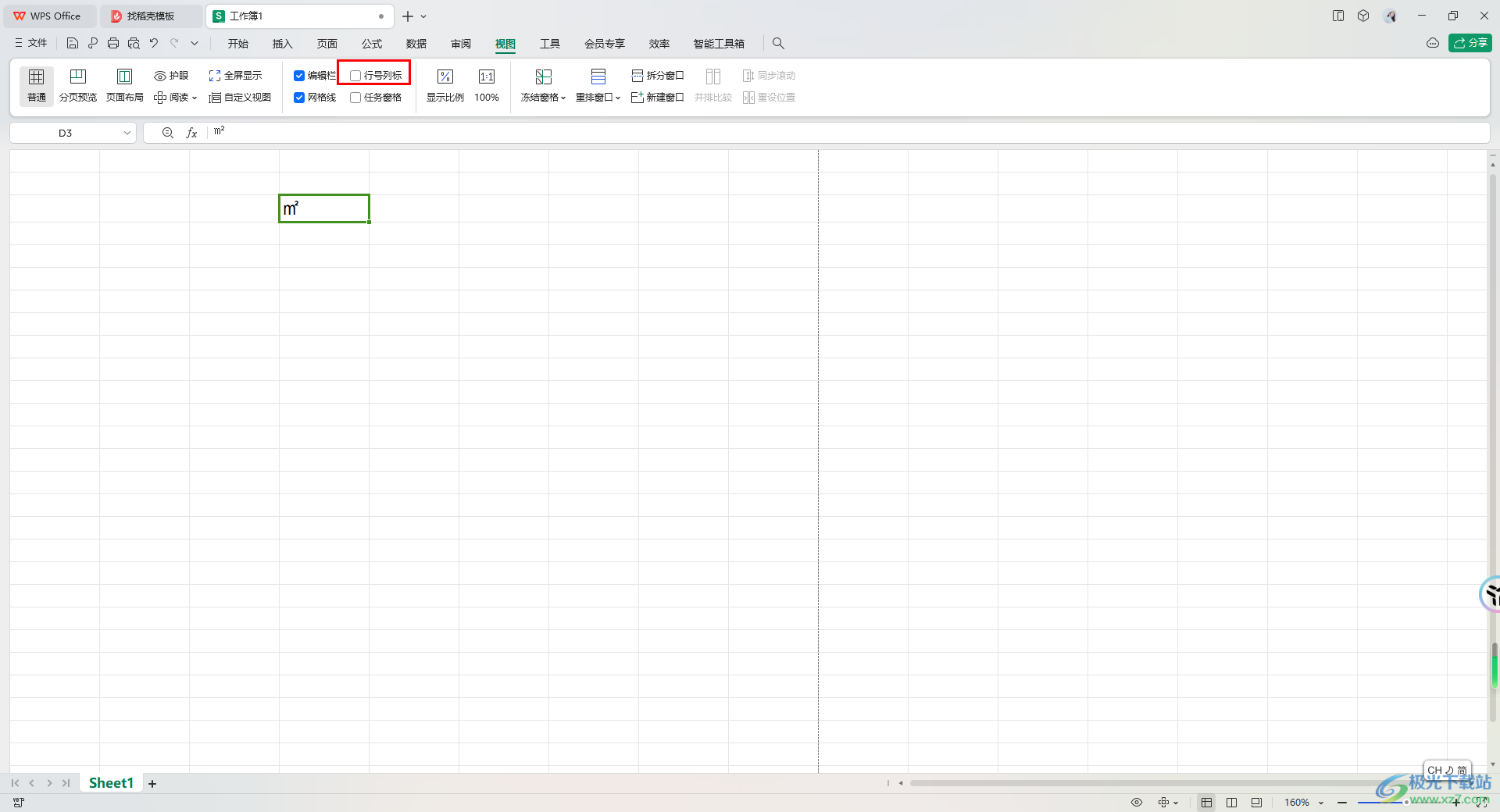Switch to the 公式 tab
Viewport: 1500px width, 812px height.
[372, 44]
